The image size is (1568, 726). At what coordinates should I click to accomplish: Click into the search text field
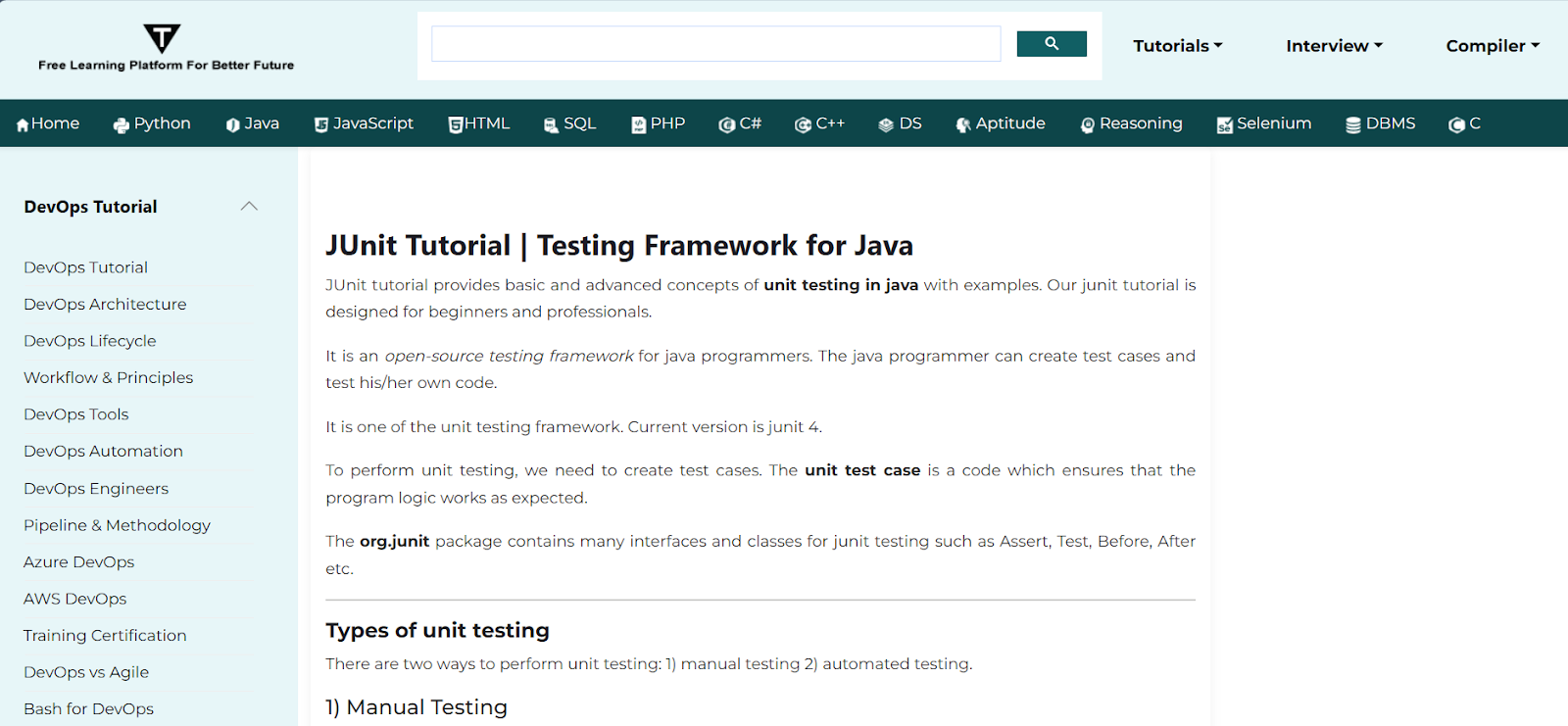coord(715,44)
